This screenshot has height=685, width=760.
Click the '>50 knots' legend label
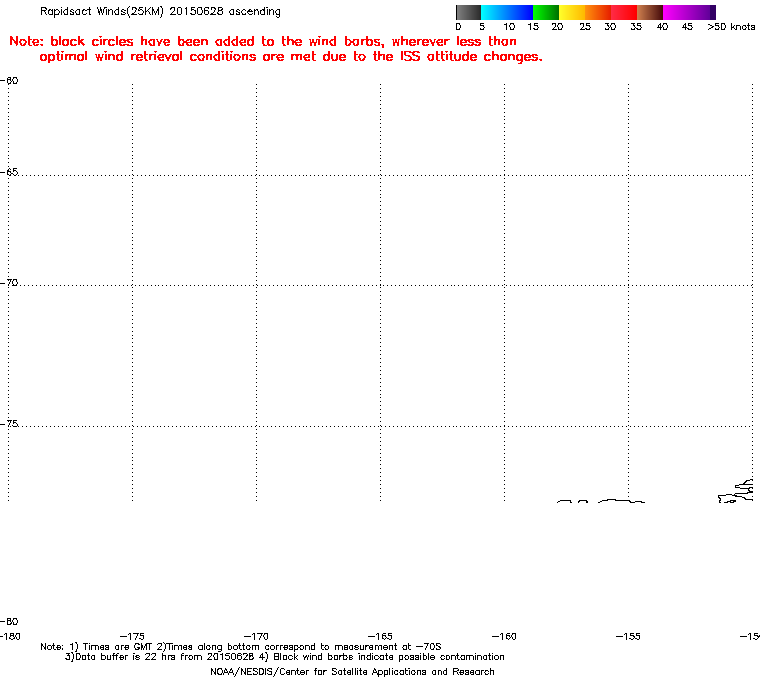point(731,27)
